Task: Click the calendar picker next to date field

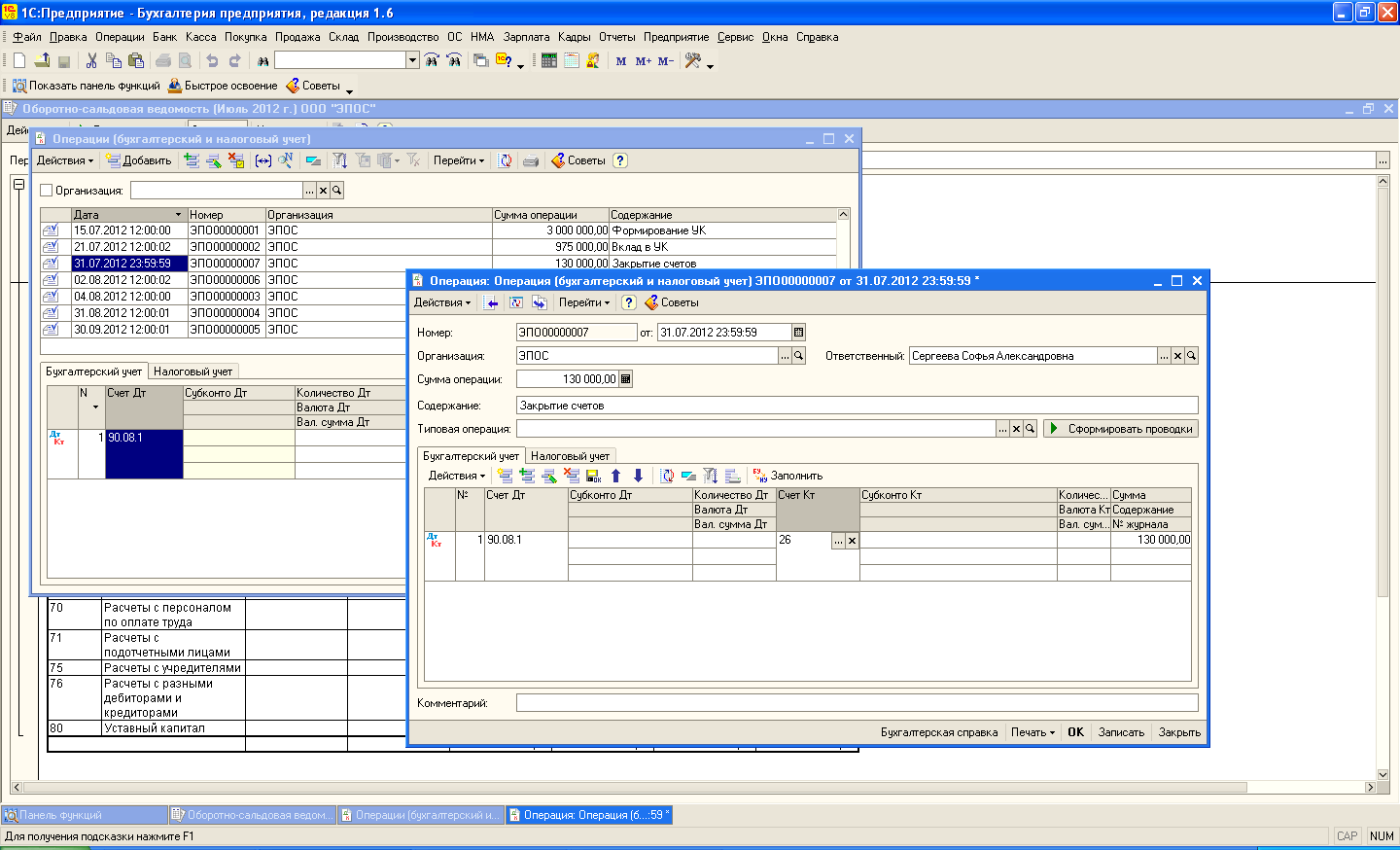Action: (x=799, y=333)
